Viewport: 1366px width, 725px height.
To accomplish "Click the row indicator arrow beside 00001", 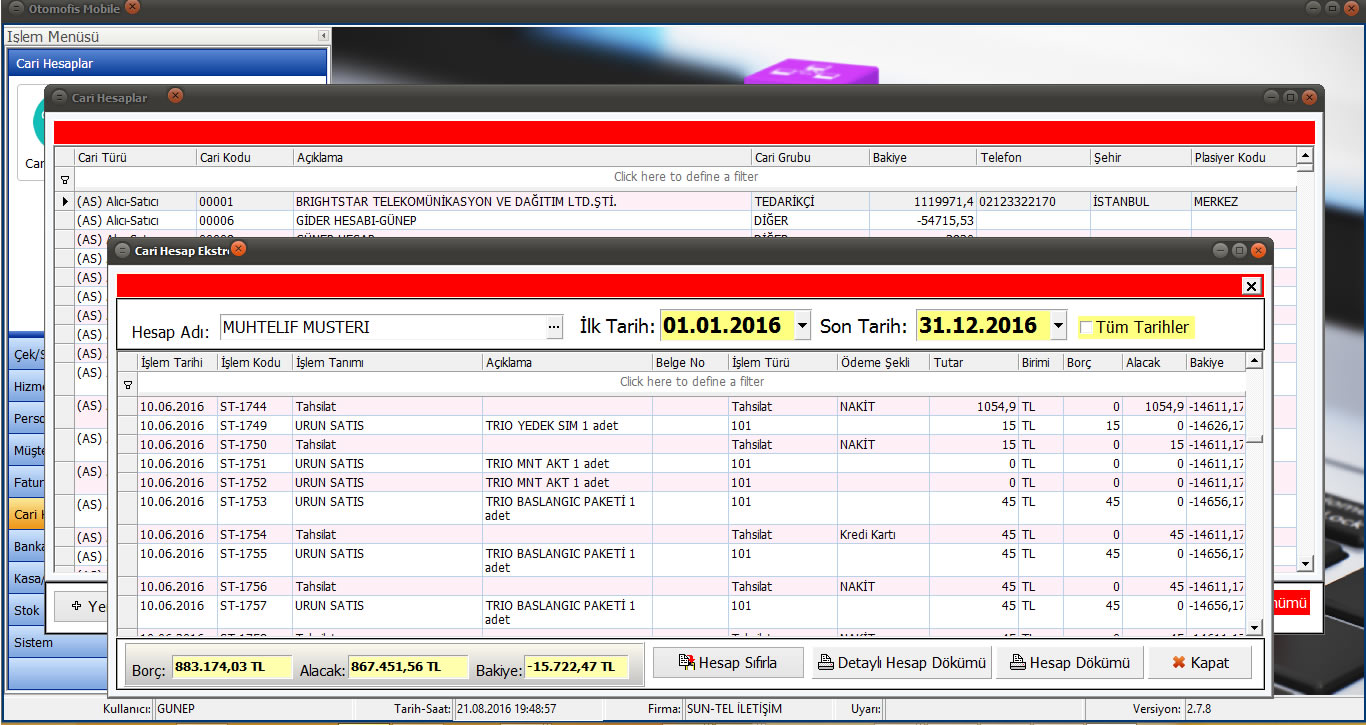I will (65, 201).
